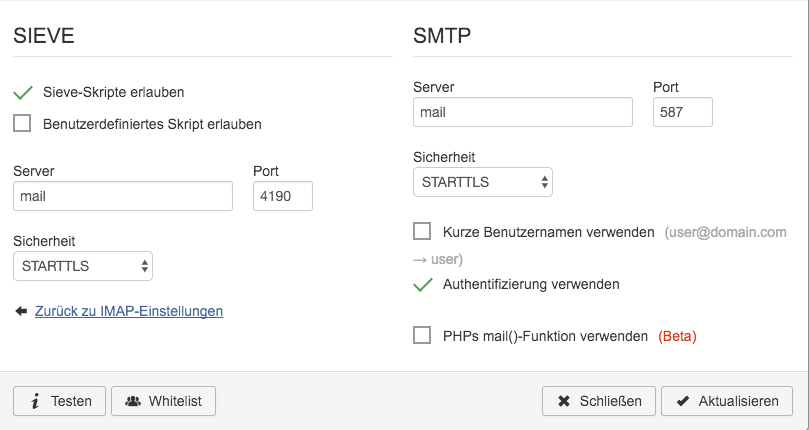Click the left arrow icon before IMAP link

point(21,311)
